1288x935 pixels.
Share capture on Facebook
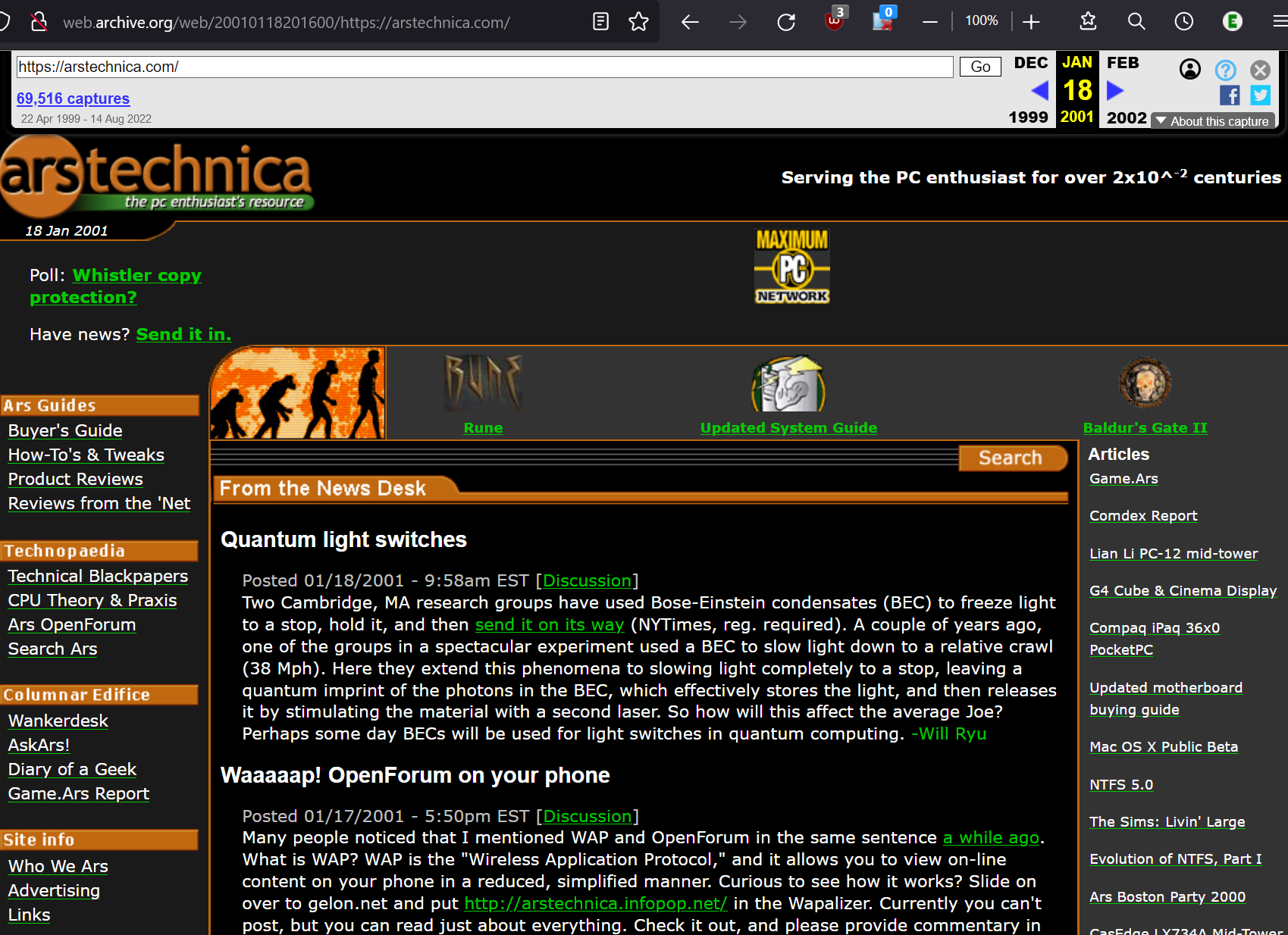click(x=1230, y=95)
